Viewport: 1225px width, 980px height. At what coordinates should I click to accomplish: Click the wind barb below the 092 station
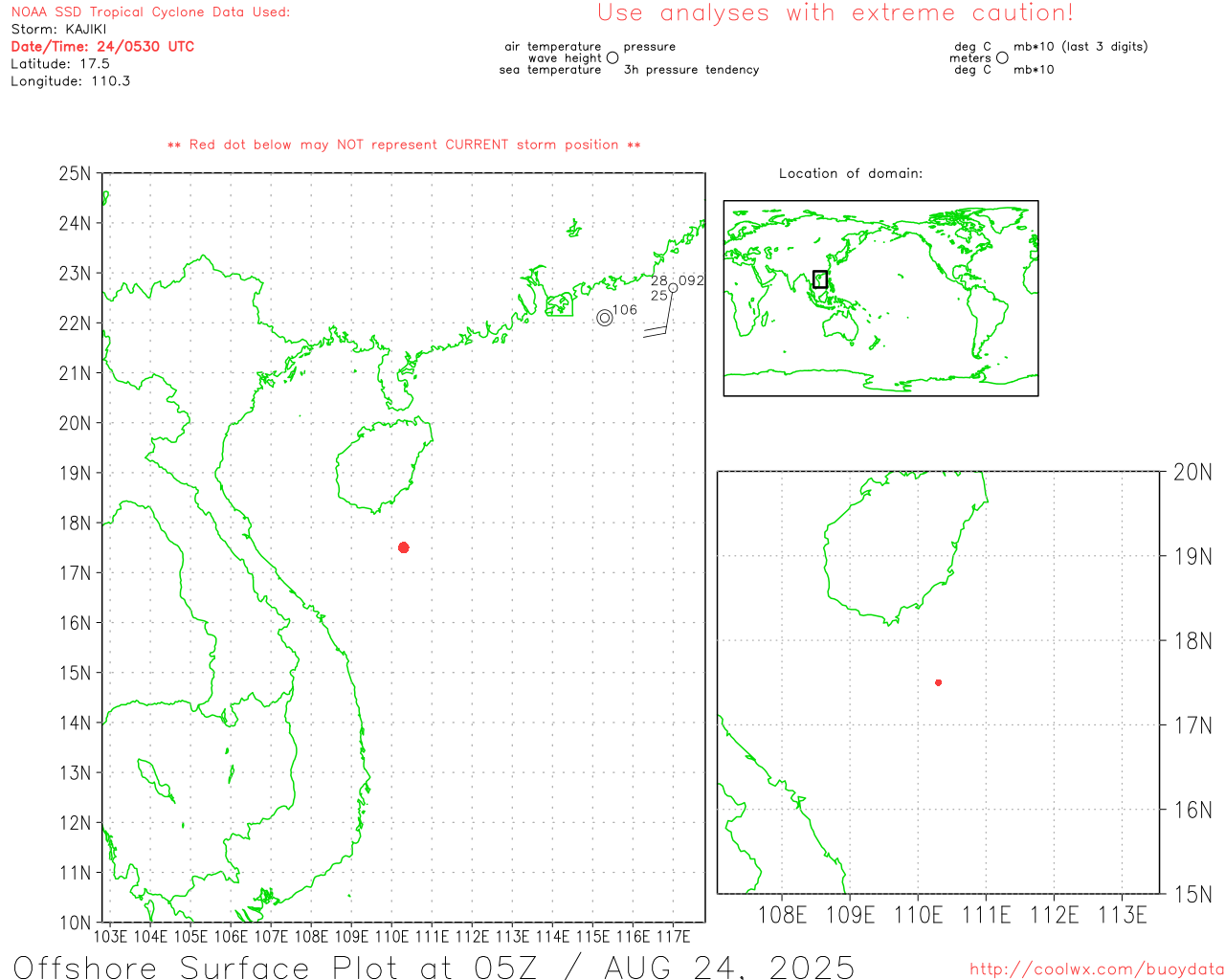tap(658, 315)
